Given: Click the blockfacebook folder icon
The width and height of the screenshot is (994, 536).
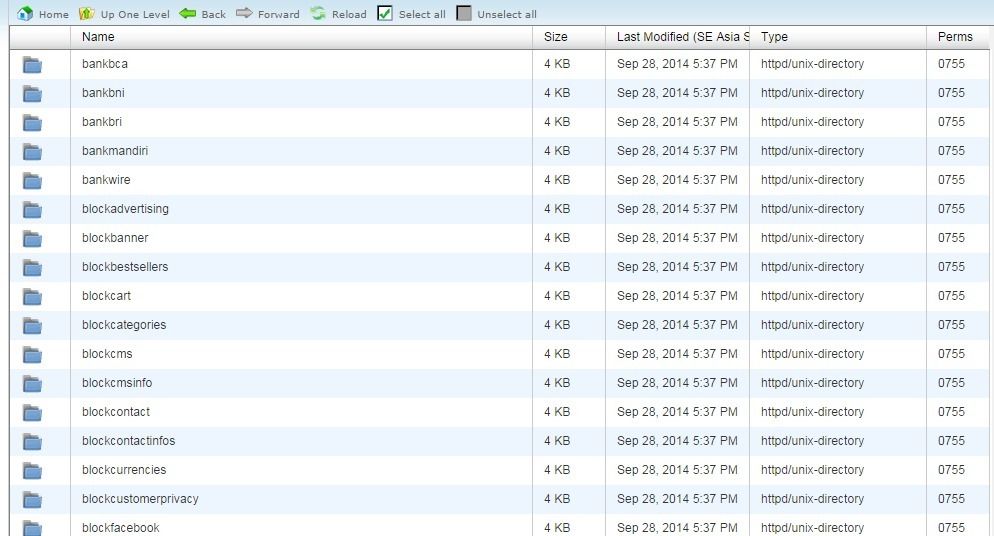Looking at the screenshot, I should coord(32,528).
